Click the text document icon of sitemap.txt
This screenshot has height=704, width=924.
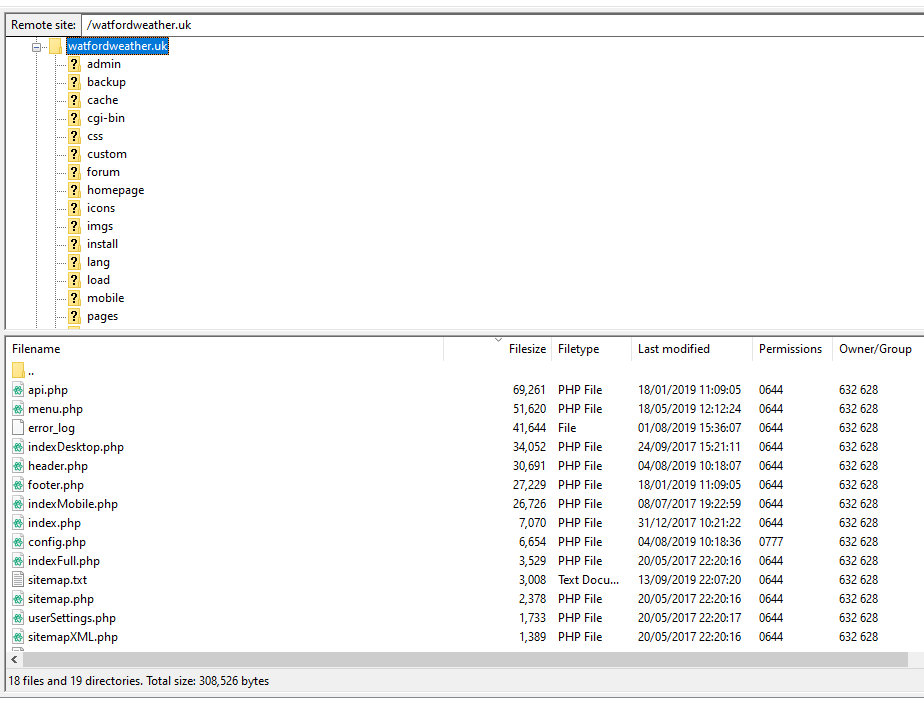tap(18, 580)
